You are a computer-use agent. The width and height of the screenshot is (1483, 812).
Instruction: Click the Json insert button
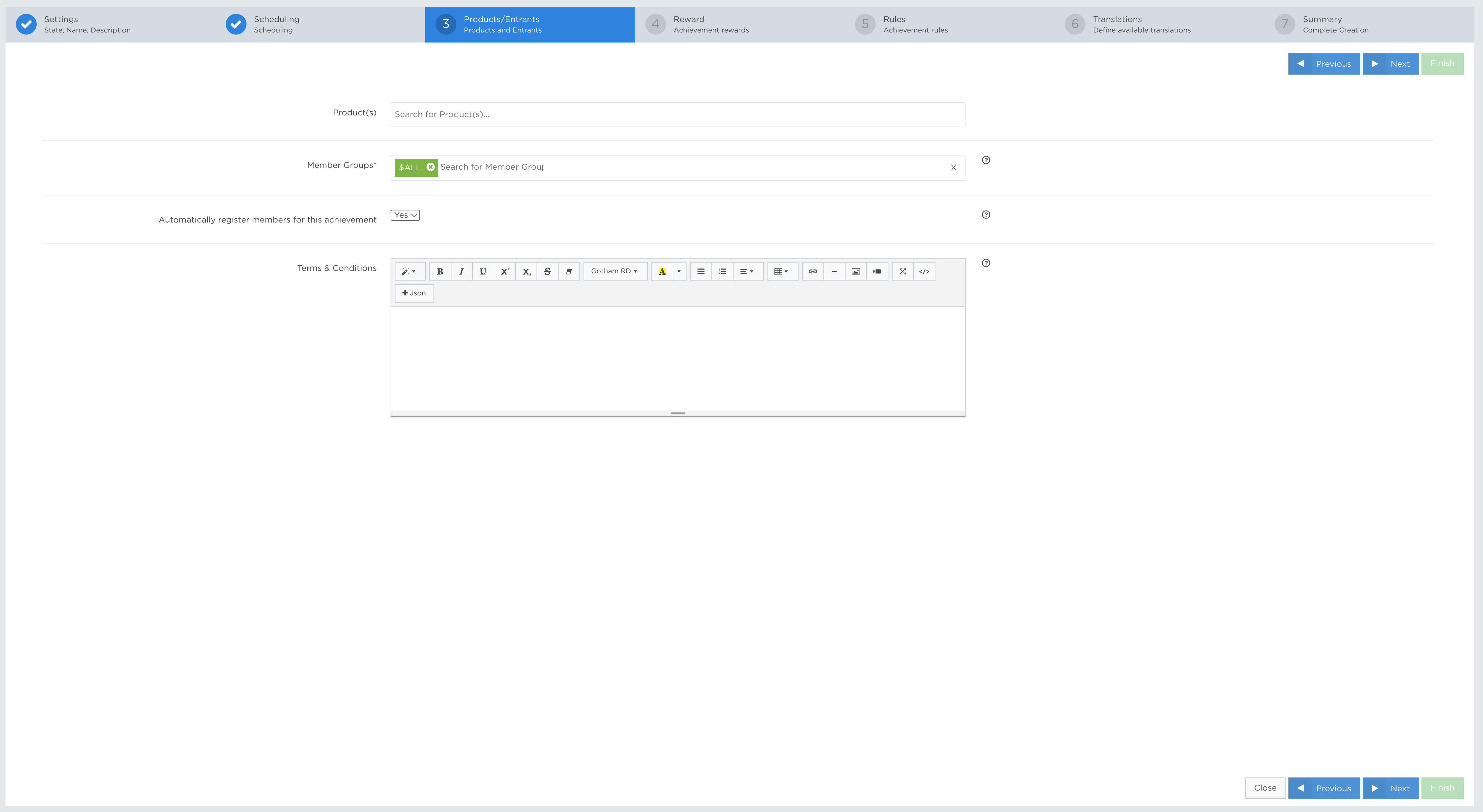pos(414,293)
